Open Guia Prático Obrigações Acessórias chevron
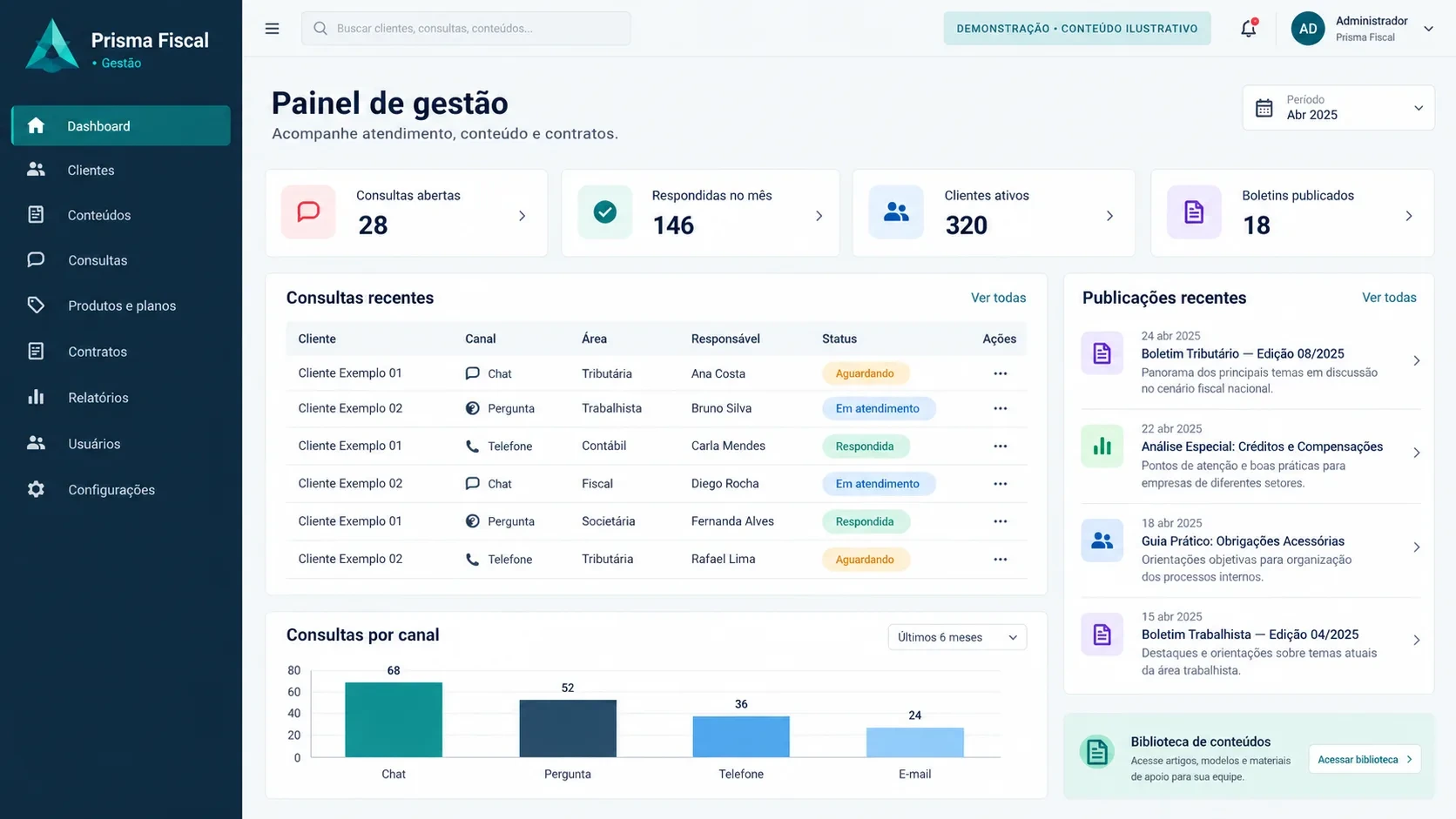This screenshot has height=819, width=1456. click(x=1416, y=547)
